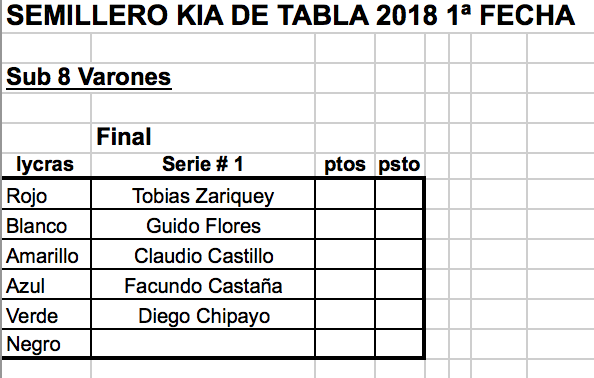Select the Tobias Zariquey name cell

click(x=203, y=194)
